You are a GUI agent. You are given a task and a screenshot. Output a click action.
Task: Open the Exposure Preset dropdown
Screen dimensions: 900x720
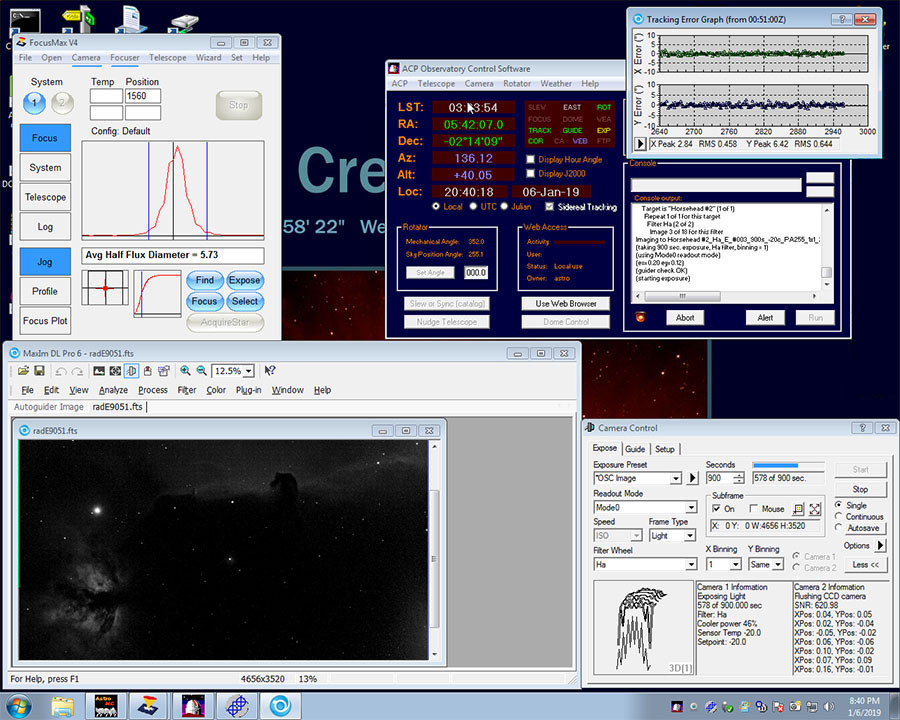pos(676,478)
